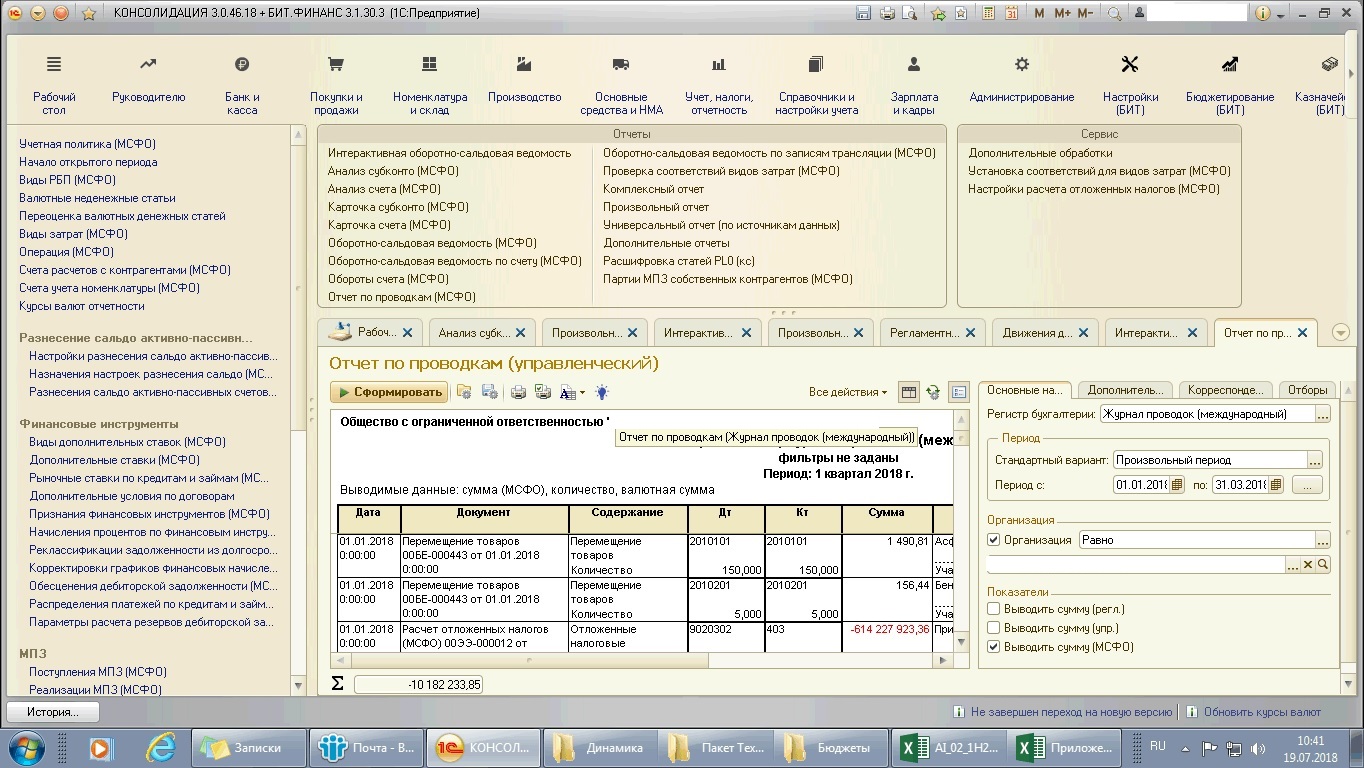The image size is (1364, 768).
Task: Click calendar icon next to Период с date
Action: tap(1177, 485)
